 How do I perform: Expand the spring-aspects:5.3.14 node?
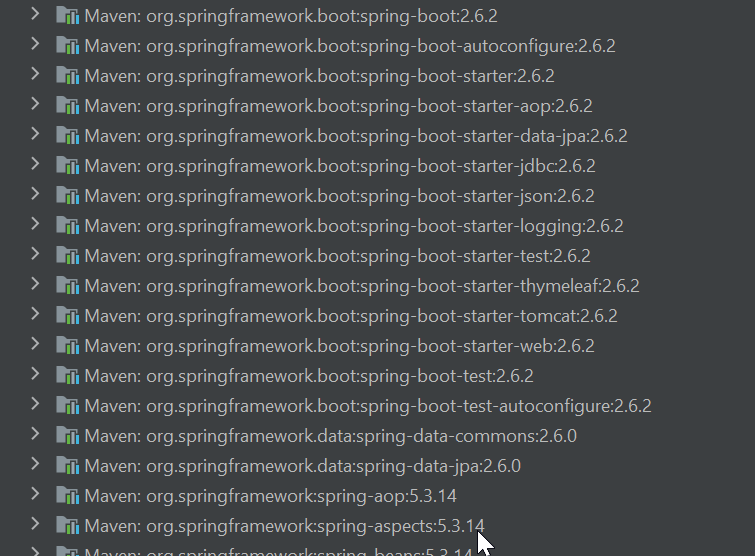click(x=35, y=524)
